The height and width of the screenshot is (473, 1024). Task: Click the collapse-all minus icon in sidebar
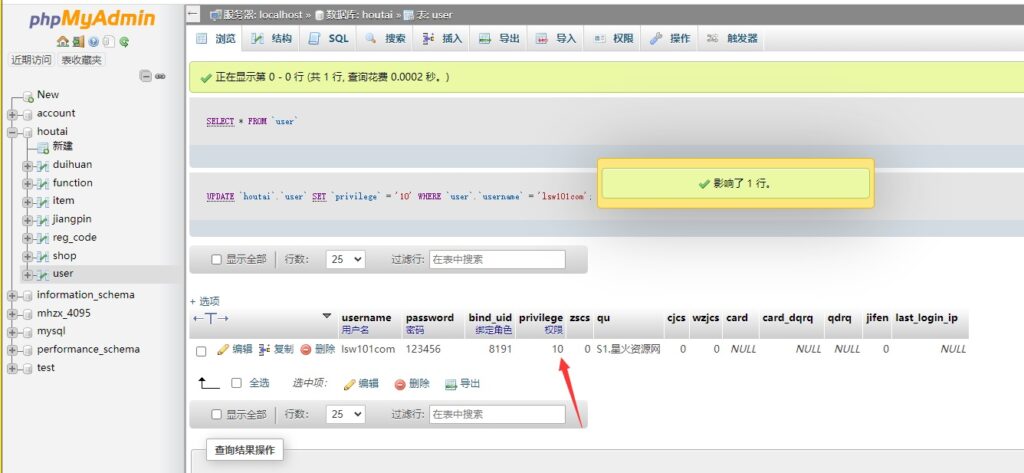146,76
